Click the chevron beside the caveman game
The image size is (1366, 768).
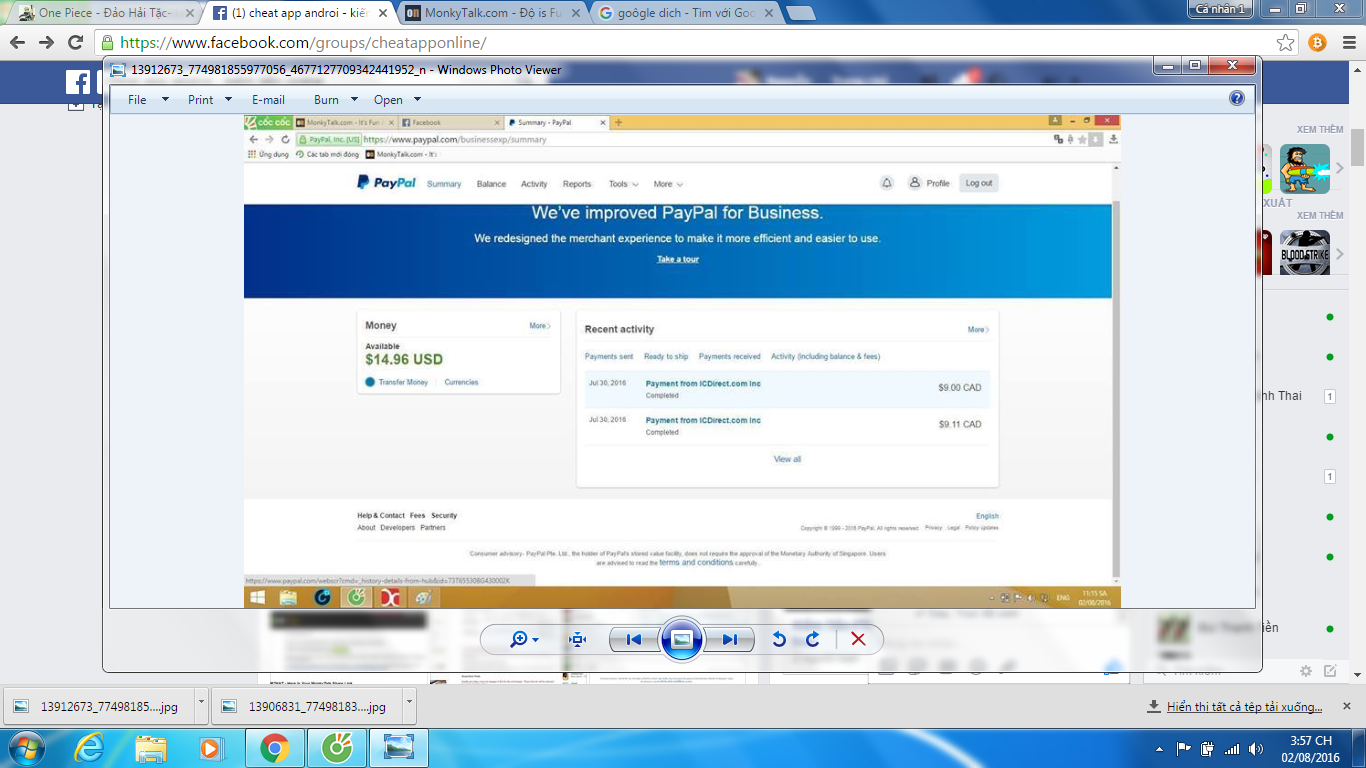(x=1340, y=169)
